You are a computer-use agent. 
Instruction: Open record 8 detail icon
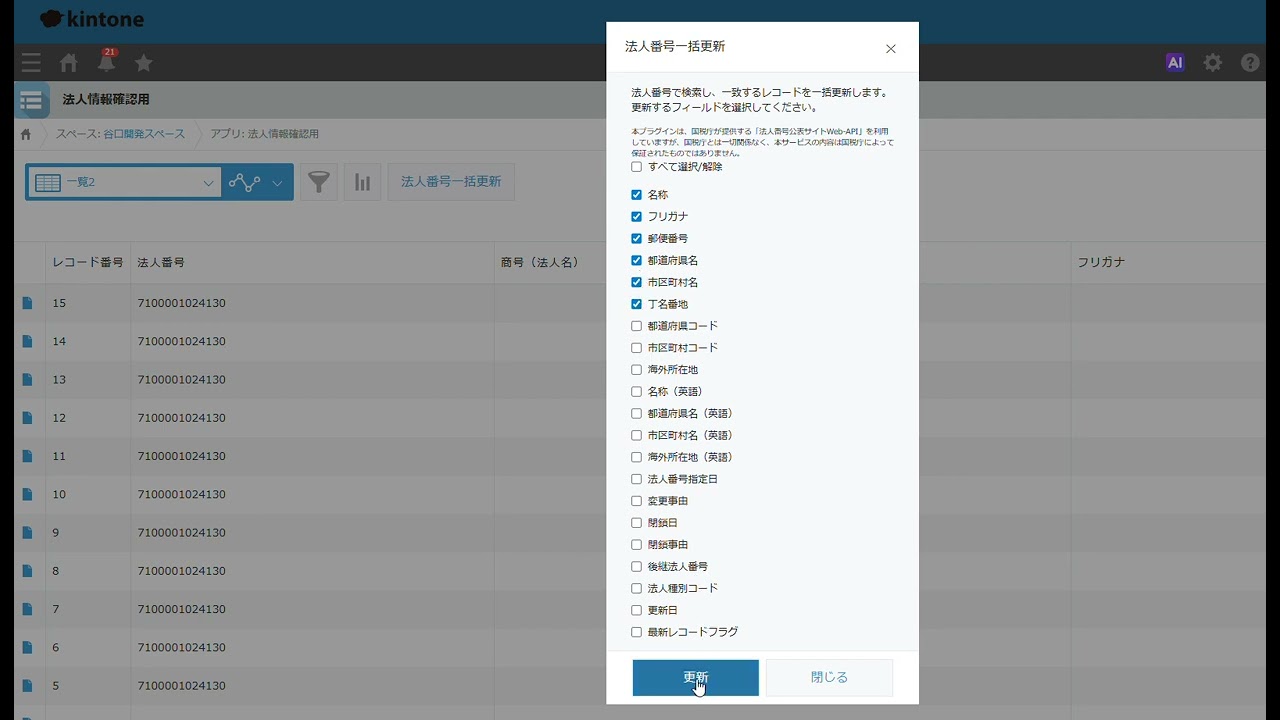coord(28,571)
